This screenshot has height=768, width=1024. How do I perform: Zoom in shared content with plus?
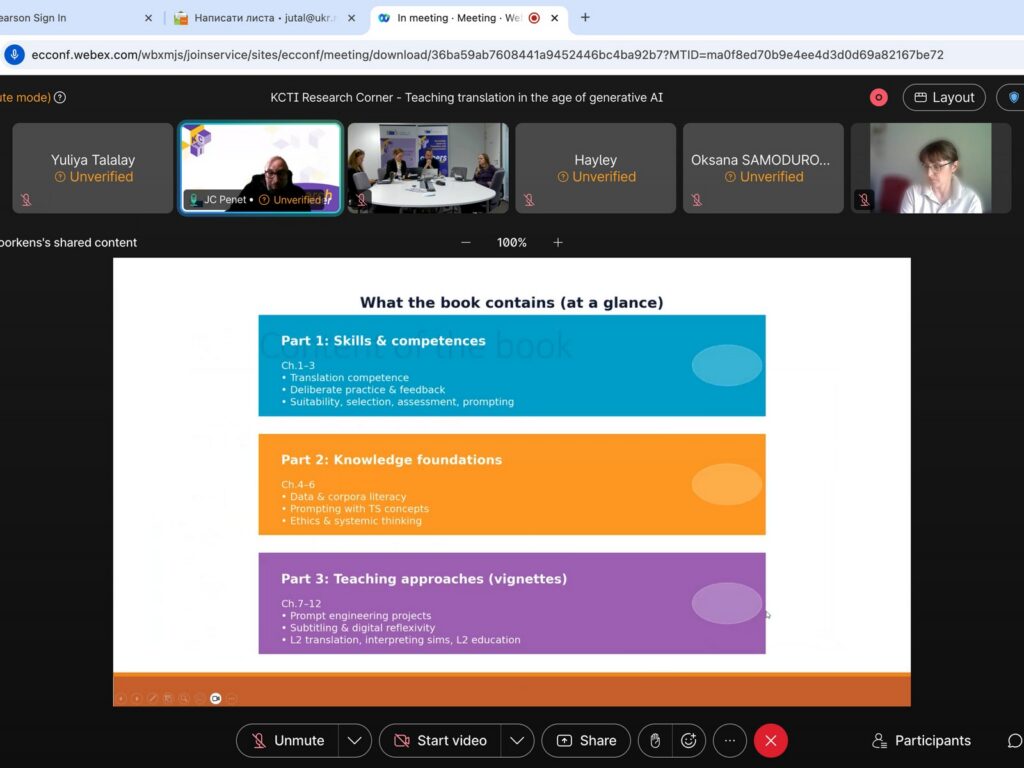[558, 242]
